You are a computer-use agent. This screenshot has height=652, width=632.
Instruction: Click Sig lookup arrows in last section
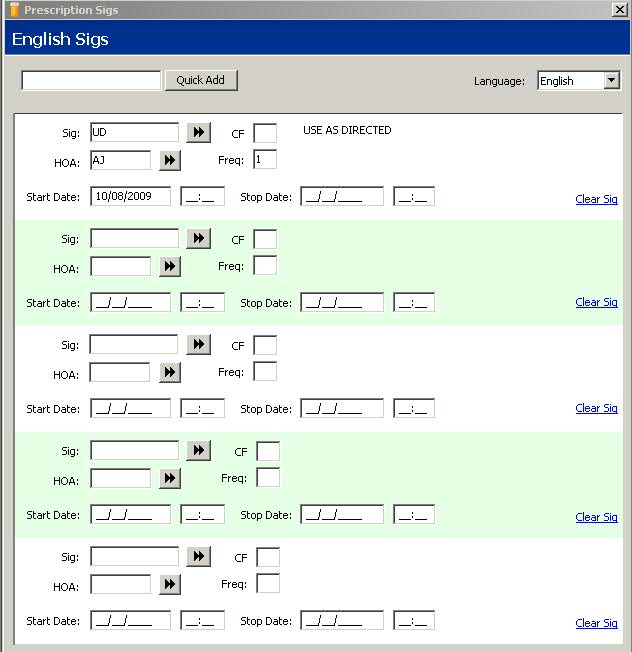(198, 557)
